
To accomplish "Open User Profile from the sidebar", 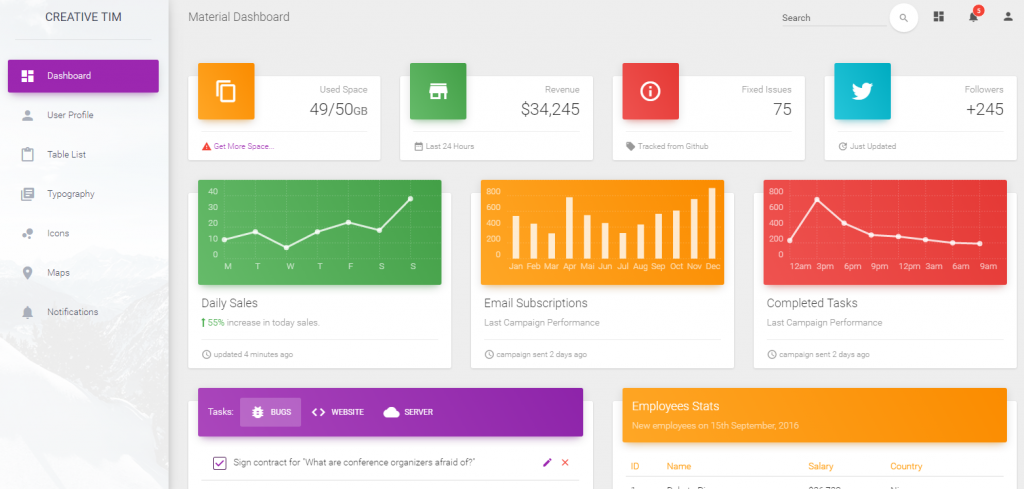I will [70, 115].
